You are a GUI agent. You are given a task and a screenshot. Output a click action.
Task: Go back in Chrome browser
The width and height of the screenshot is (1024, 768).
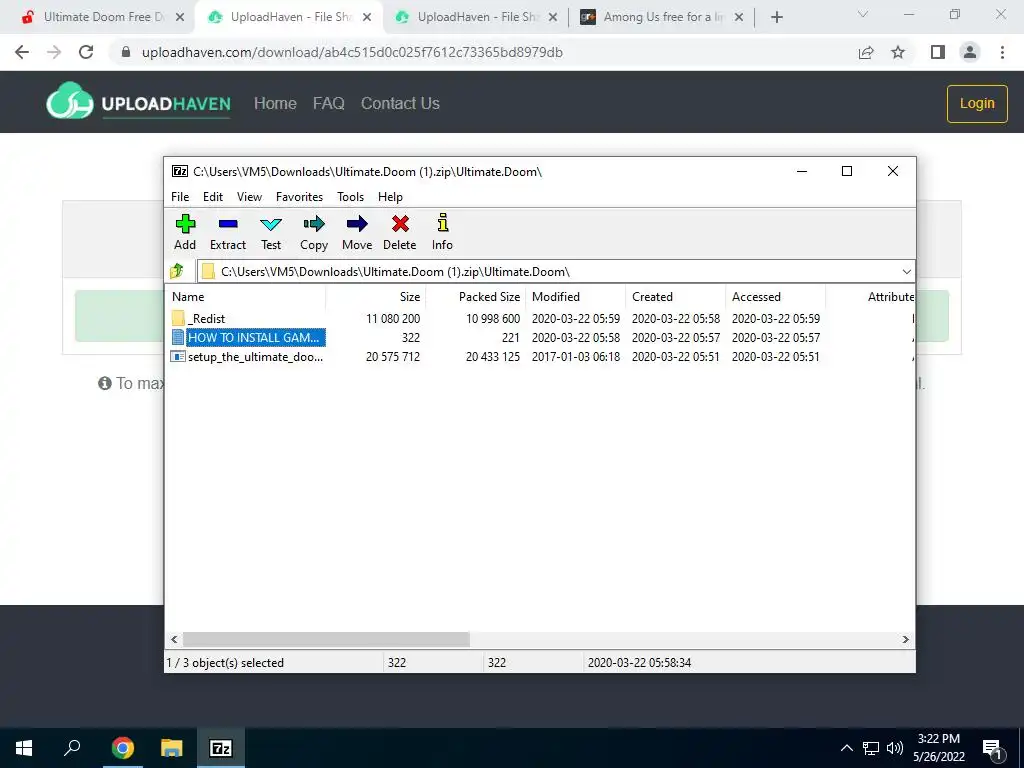click(22, 52)
